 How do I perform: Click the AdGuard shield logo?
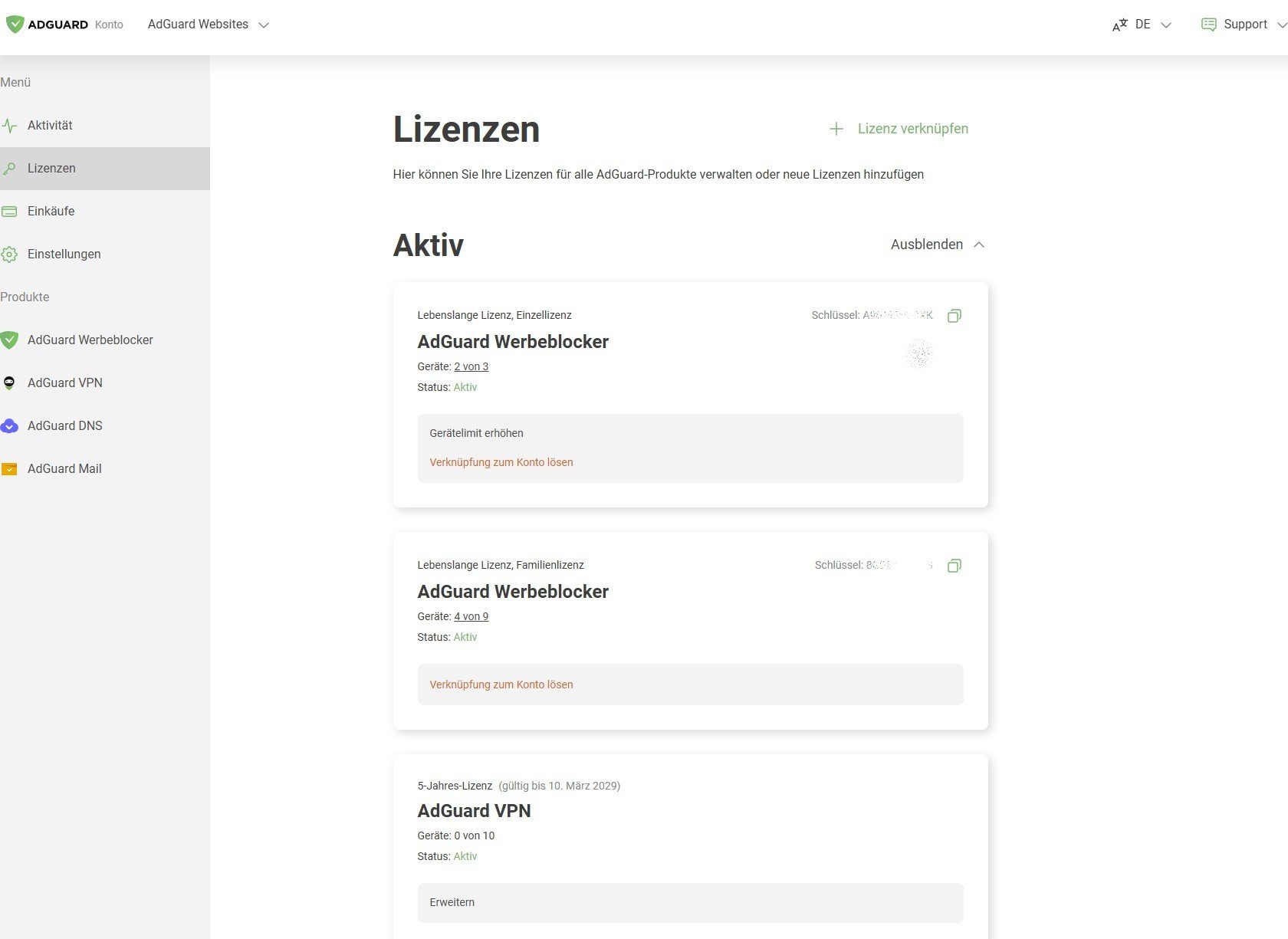15,25
